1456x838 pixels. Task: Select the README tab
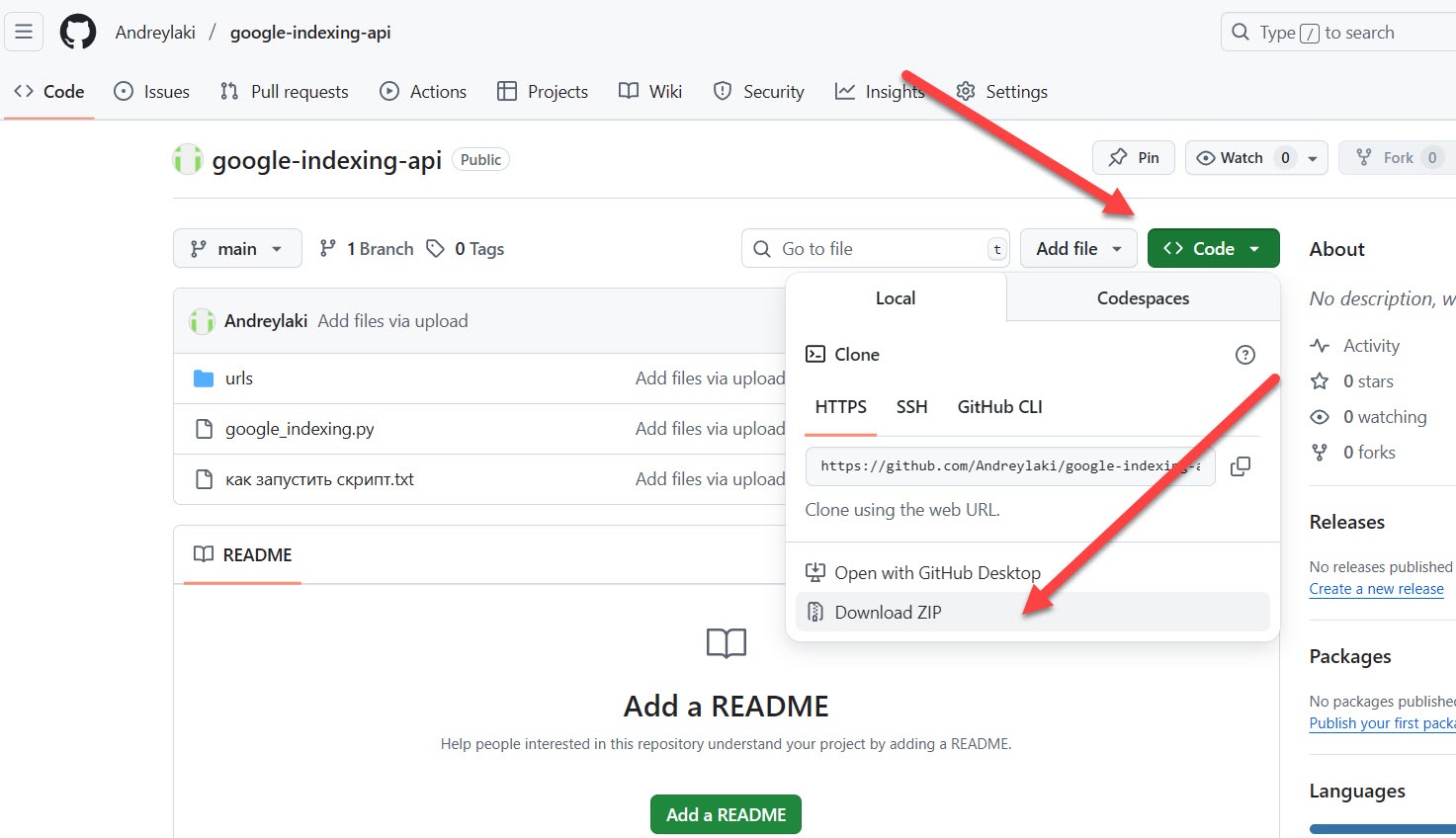(243, 555)
